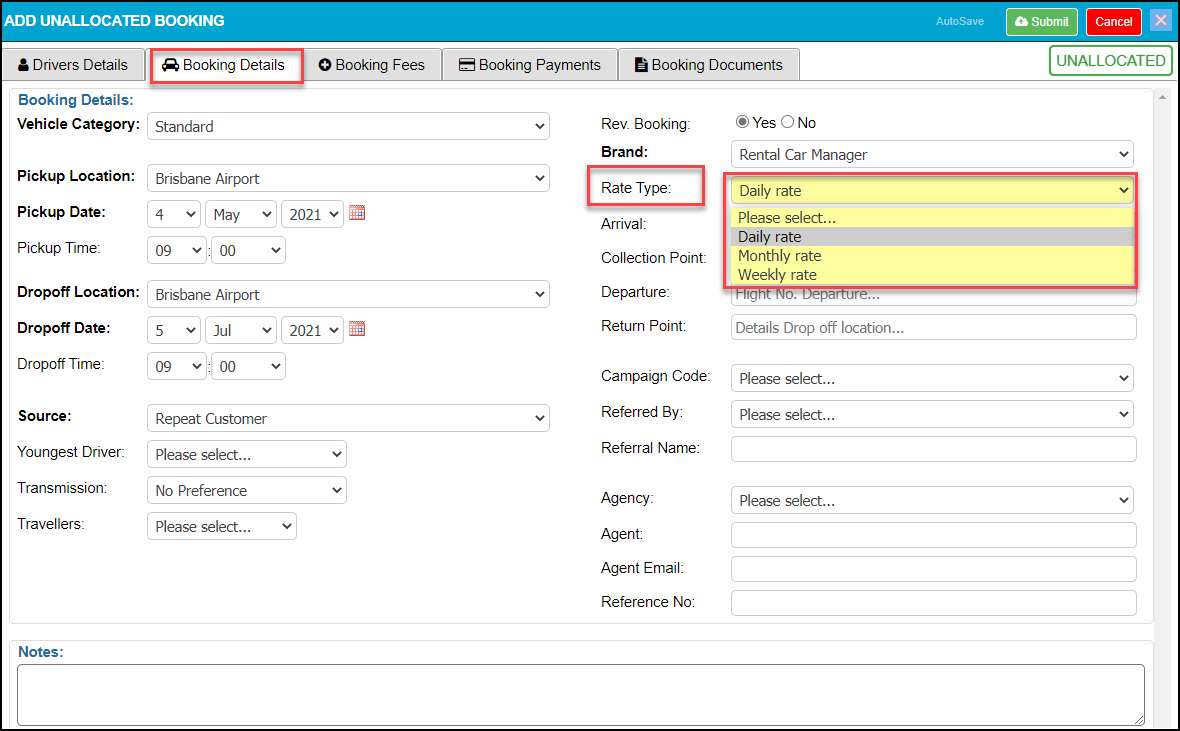Click into the Agent field

tap(933, 535)
